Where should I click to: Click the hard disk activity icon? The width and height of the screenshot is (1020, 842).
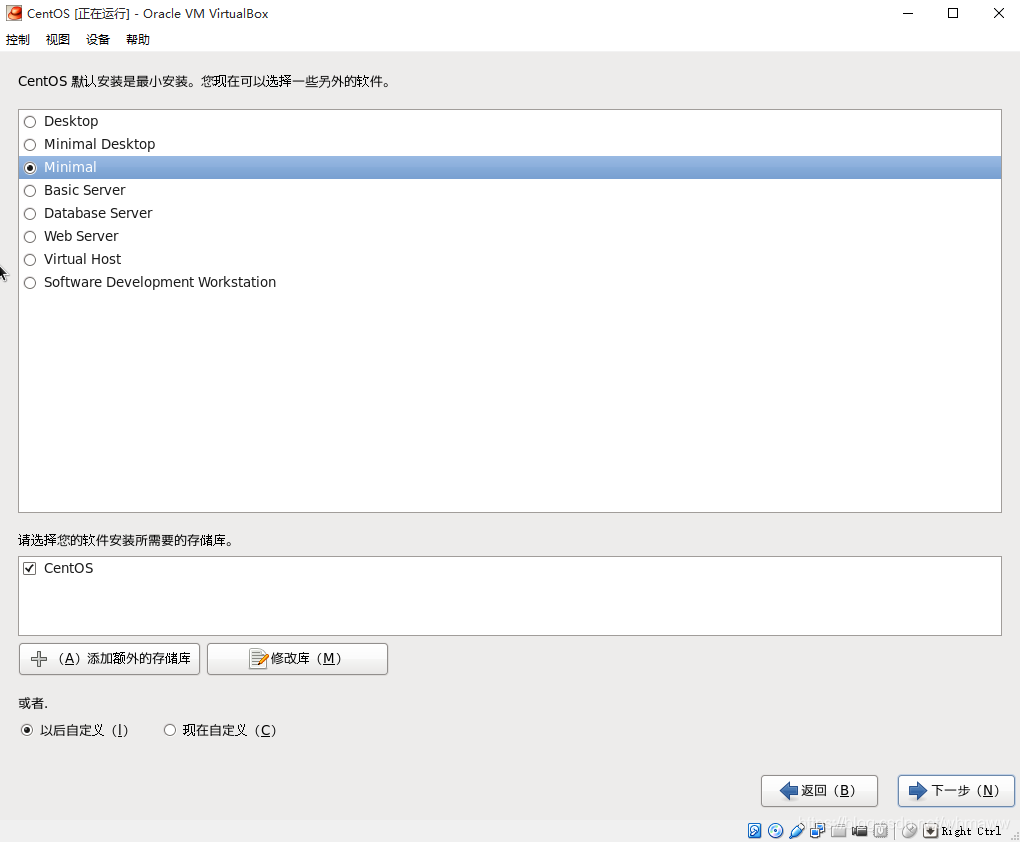coord(755,830)
